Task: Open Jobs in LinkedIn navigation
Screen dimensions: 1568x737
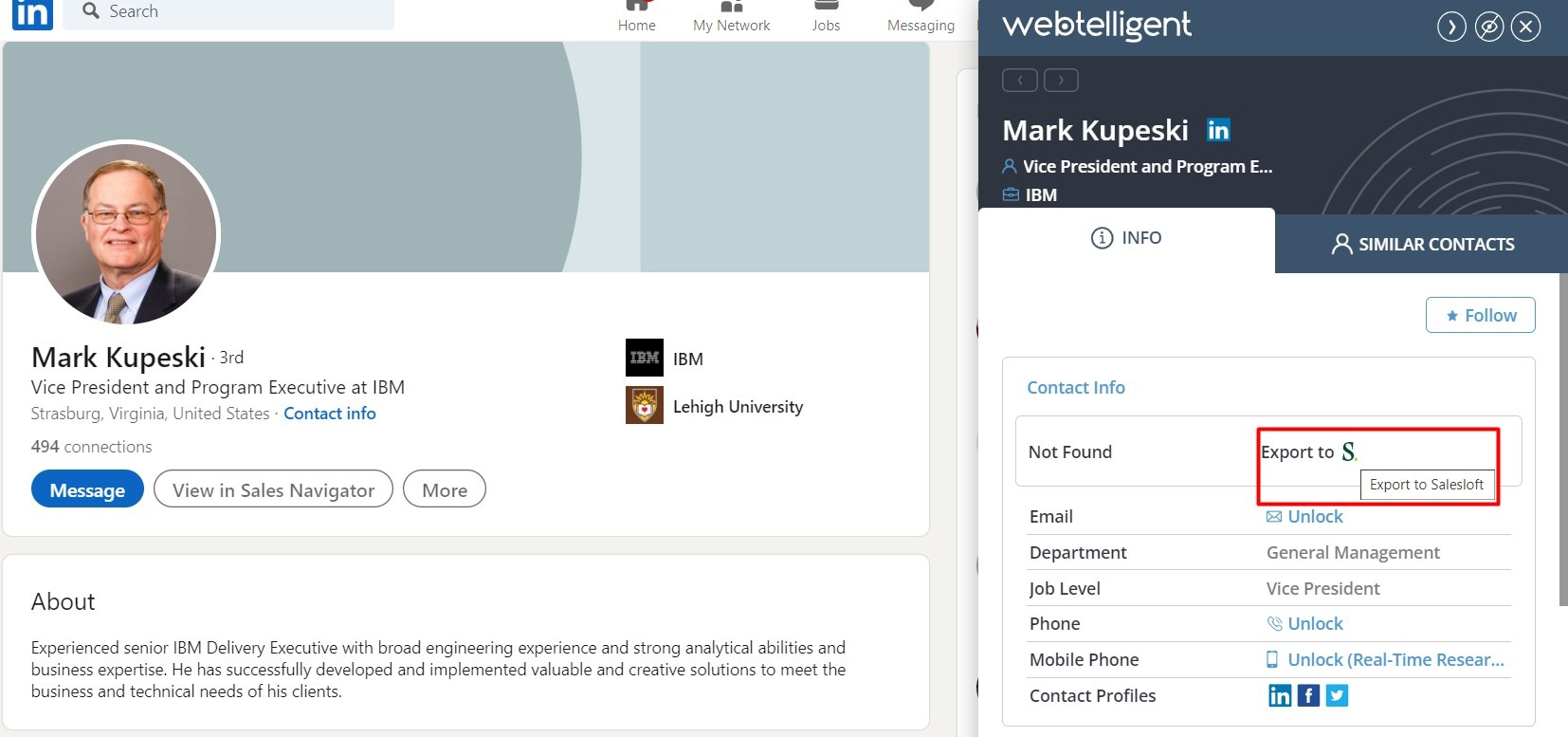Action: pos(826,16)
